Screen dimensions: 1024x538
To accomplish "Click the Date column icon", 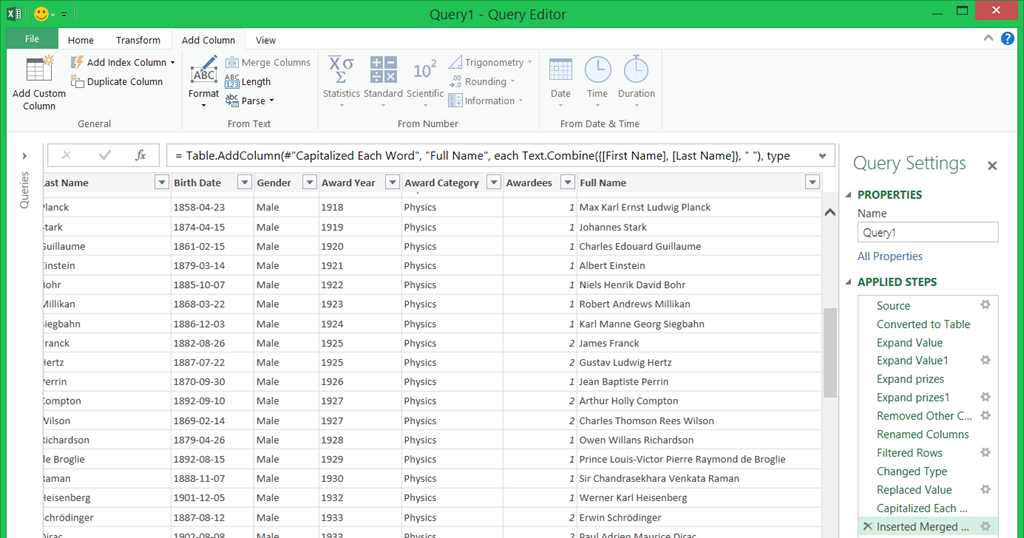I will [x=561, y=70].
